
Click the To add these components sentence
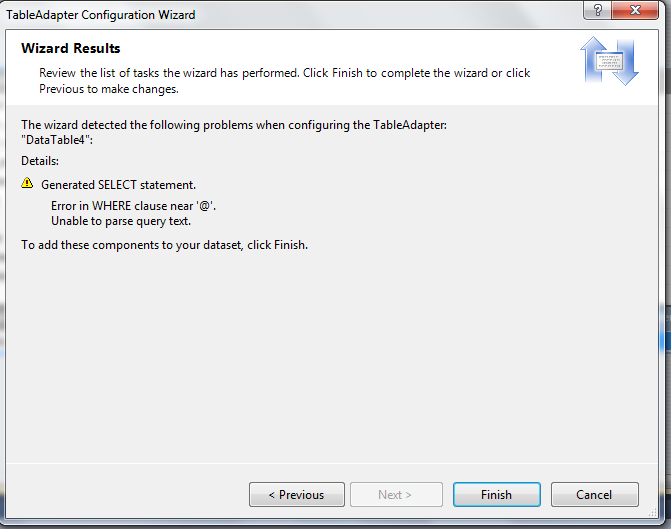[164, 245]
